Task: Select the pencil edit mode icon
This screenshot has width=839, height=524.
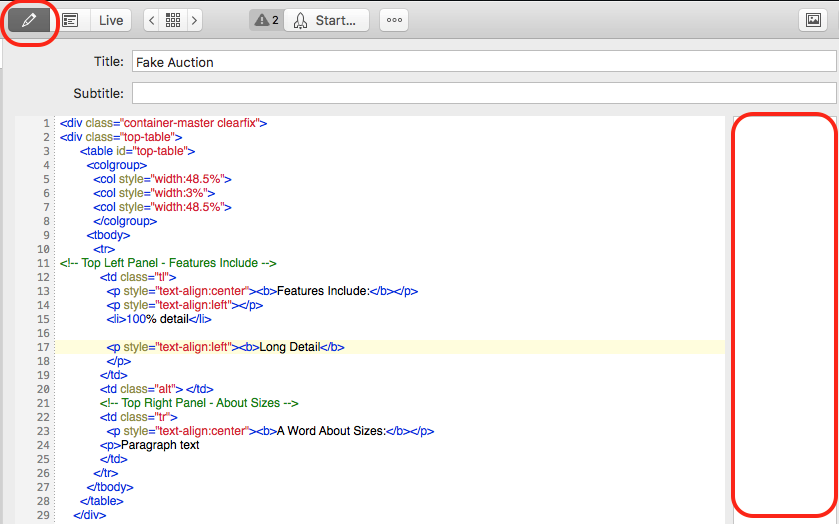Action: pos(29,20)
